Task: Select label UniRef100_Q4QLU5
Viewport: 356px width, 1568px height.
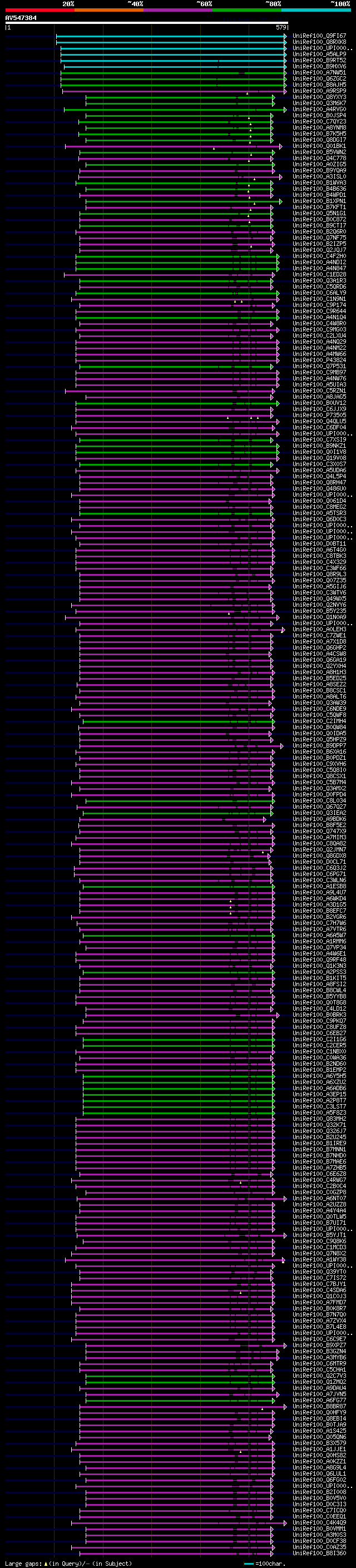Action: pos(319,421)
